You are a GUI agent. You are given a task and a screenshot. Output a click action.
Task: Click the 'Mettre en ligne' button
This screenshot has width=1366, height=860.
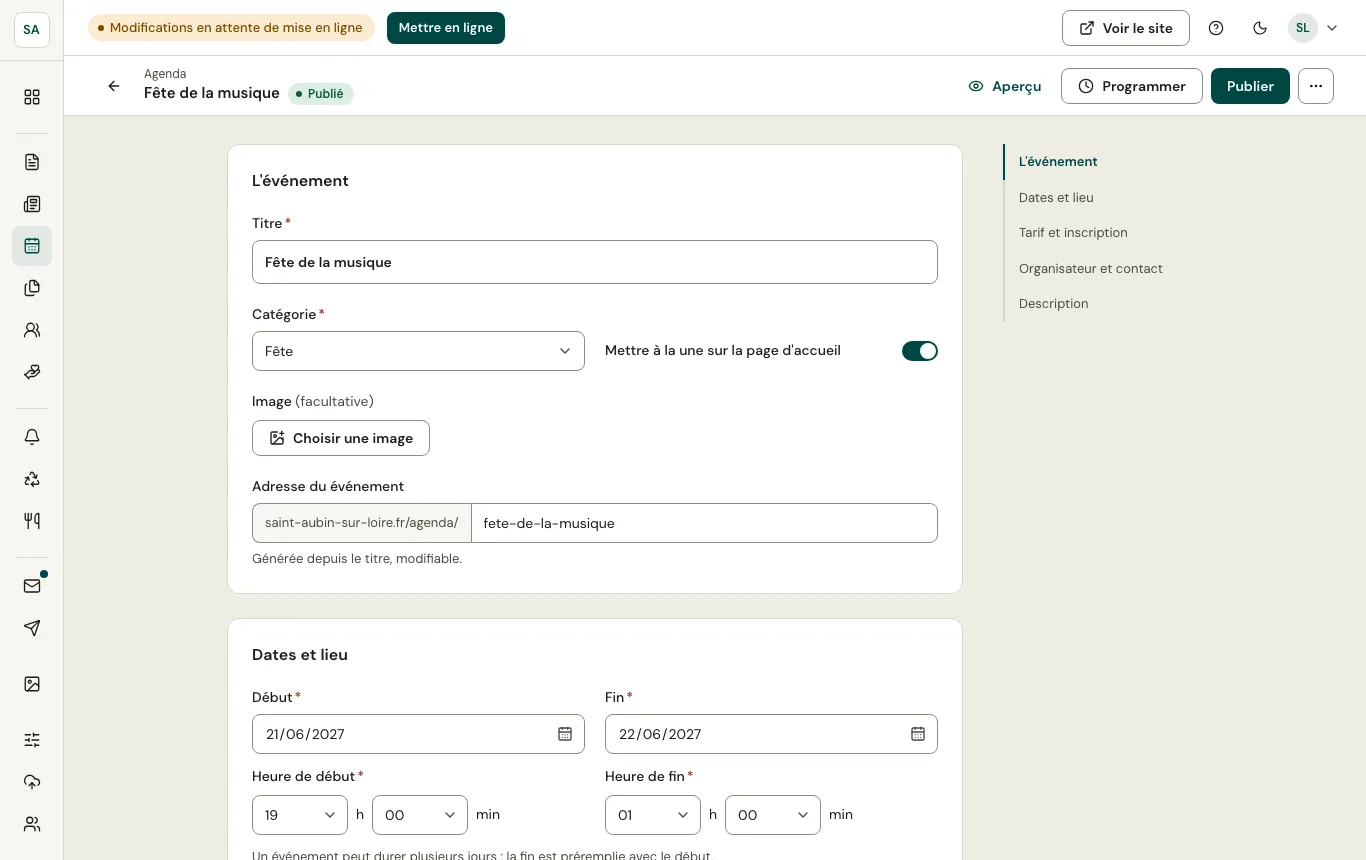click(x=446, y=28)
